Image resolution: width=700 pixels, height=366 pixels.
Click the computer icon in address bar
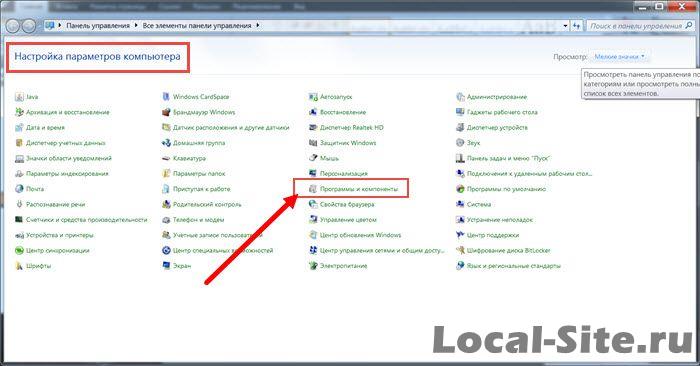pyautogui.click(x=50, y=25)
